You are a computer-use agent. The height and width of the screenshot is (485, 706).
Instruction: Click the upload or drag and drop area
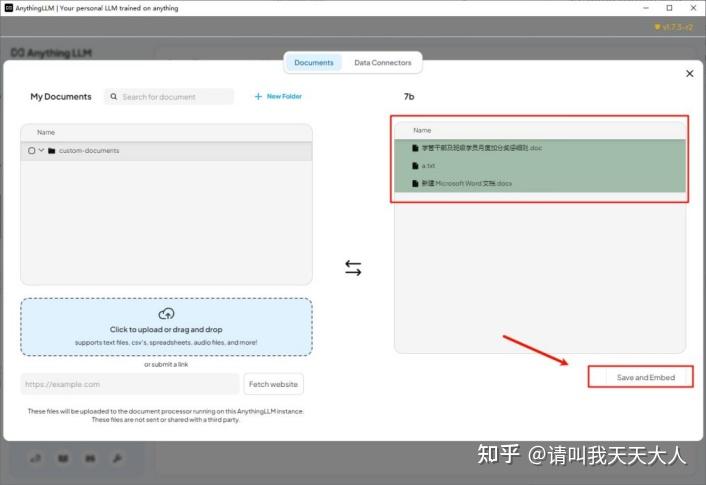point(166,327)
